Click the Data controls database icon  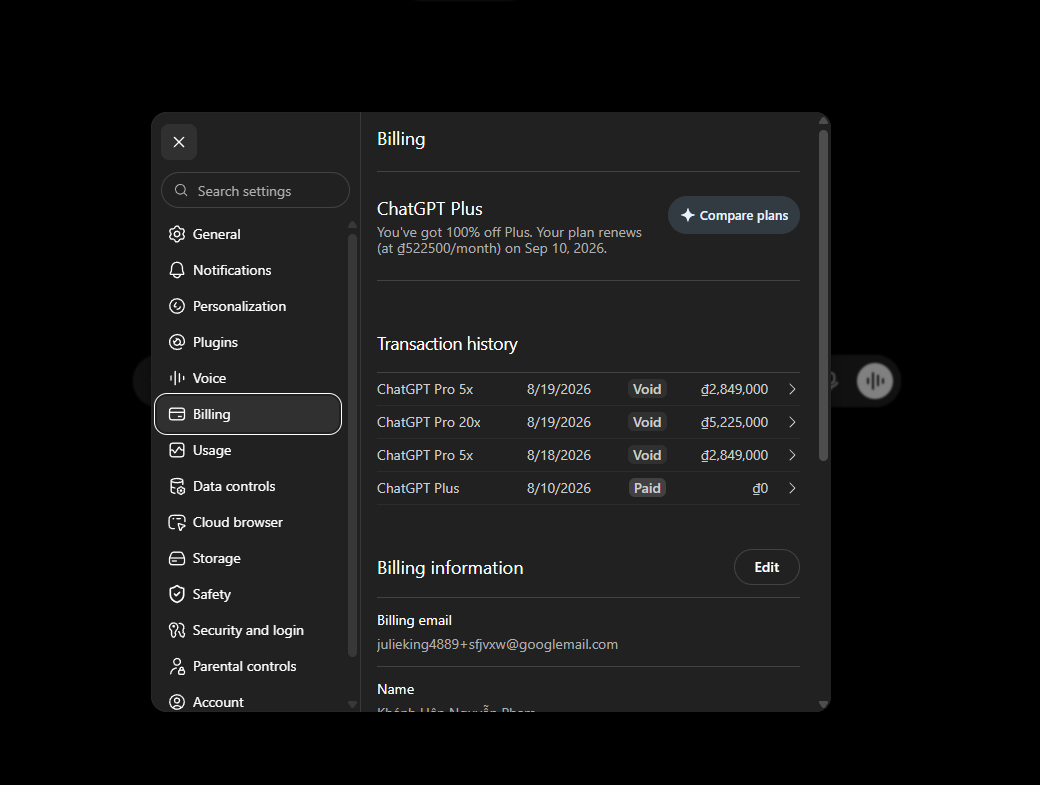pyautogui.click(x=176, y=486)
